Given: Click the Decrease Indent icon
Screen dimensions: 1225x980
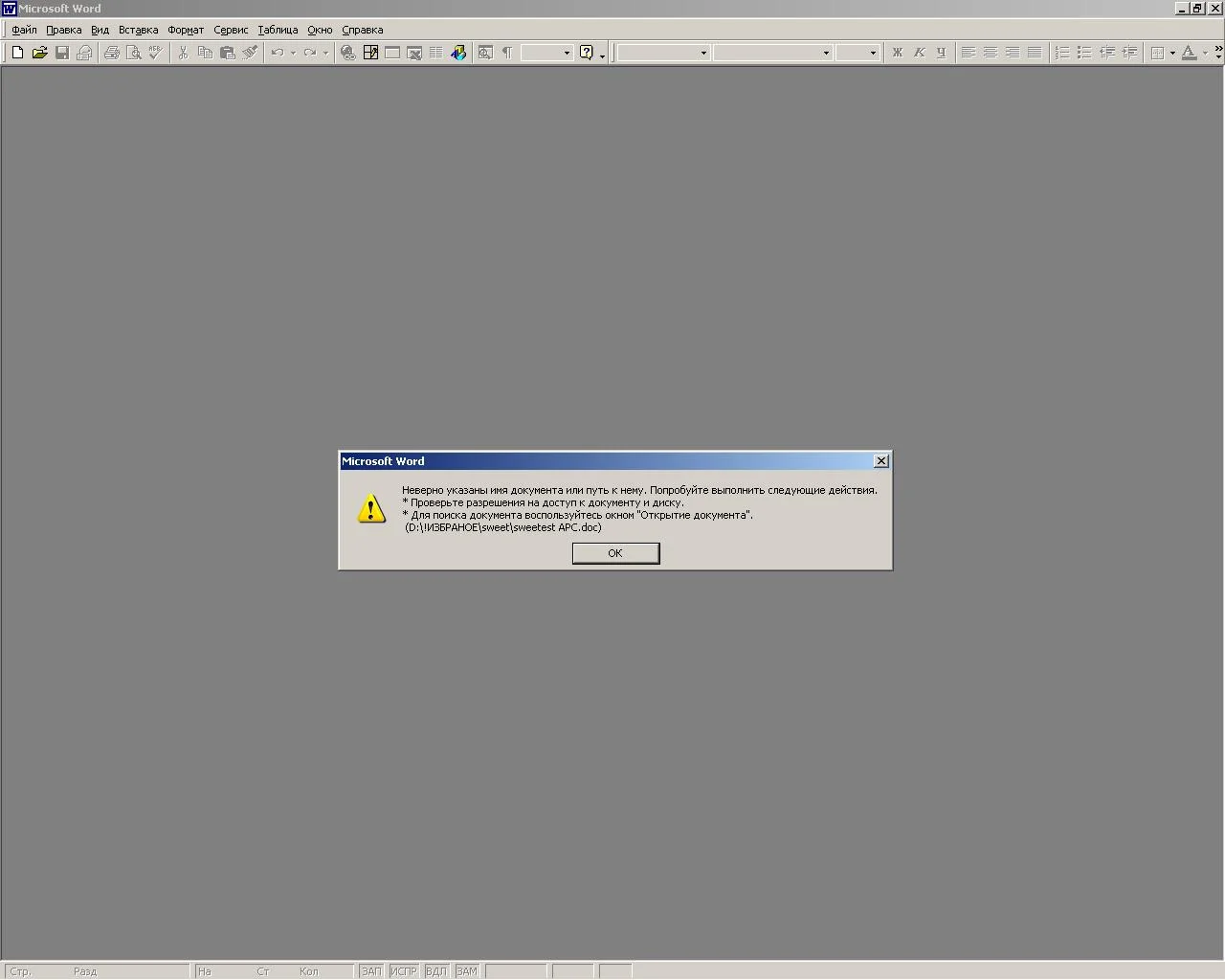Looking at the screenshot, I should 1107,53.
